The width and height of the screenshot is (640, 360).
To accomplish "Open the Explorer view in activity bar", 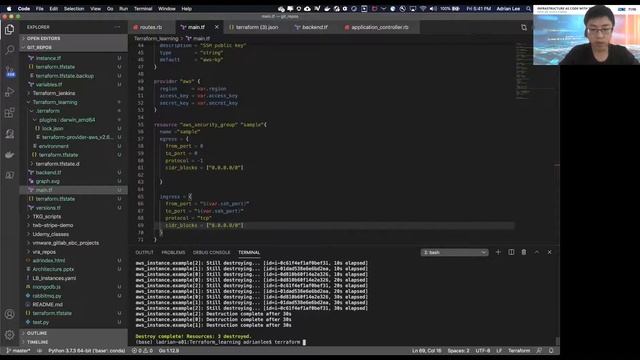I will [9, 29].
